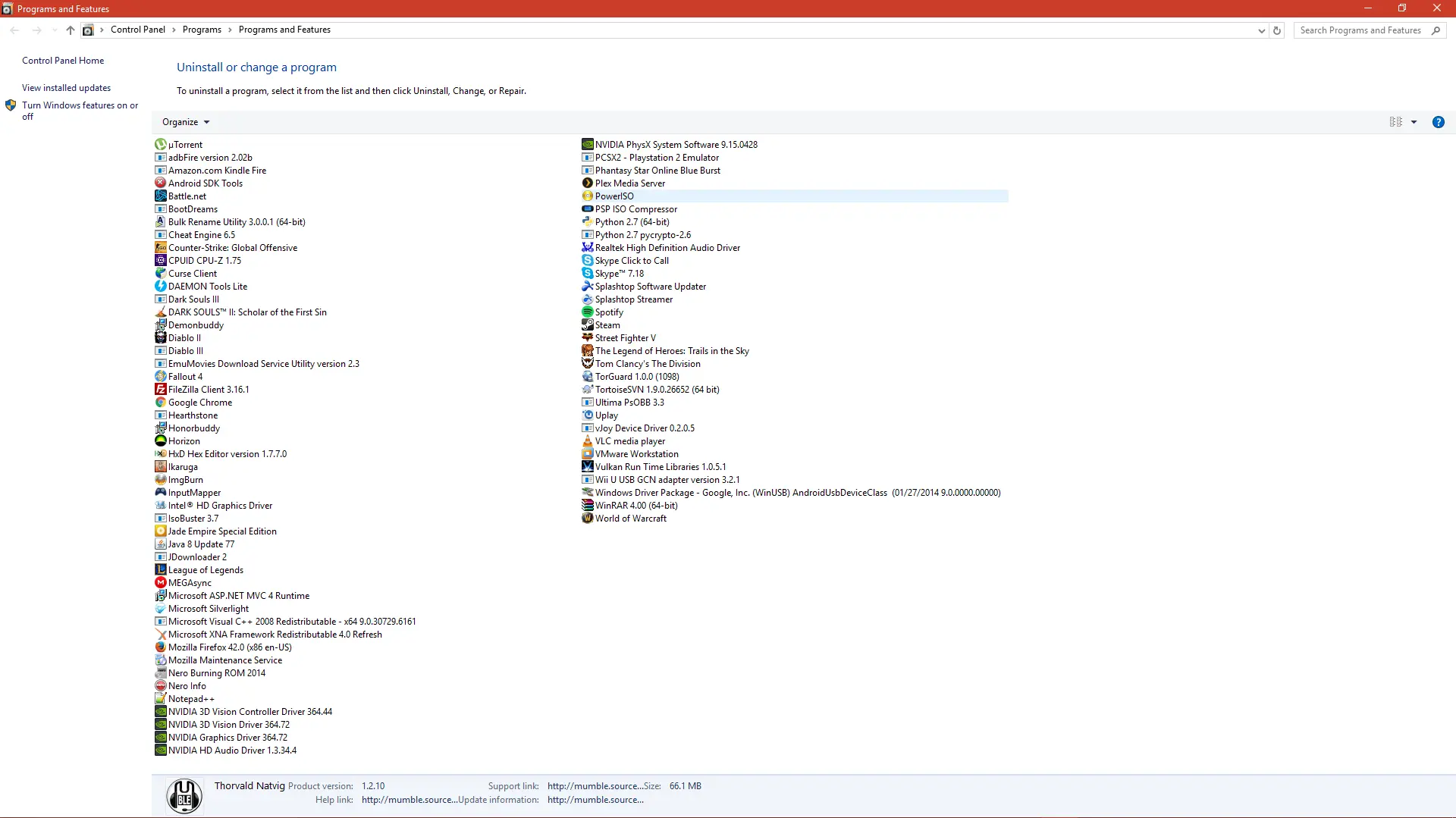This screenshot has width=1456, height=818.
Task: Select VMware Workstation entry
Action: pyautogui.click(x=630, y=453)
